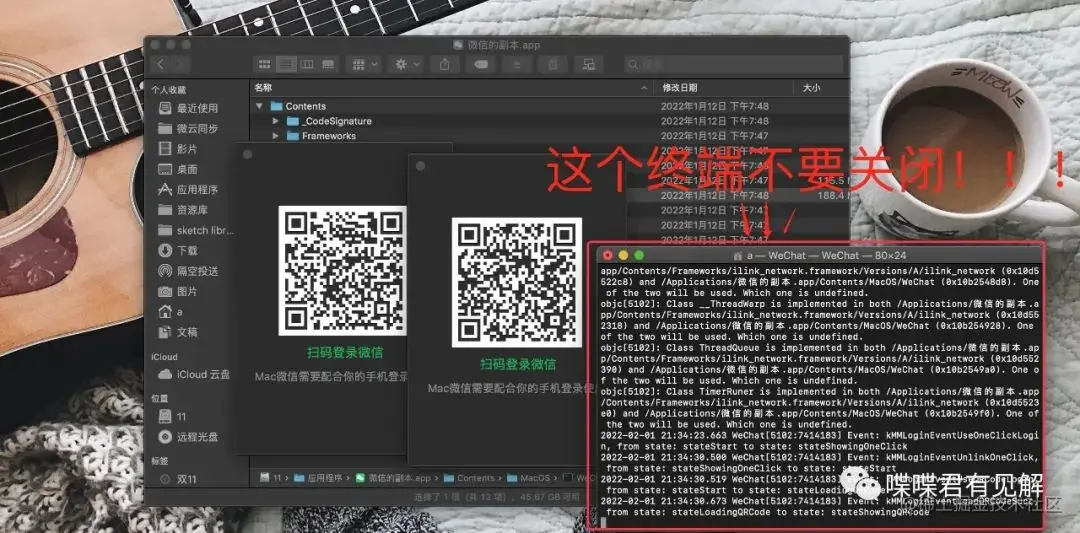
Task: Open 隔空投送 in the Finder sidebar
Action: (x=188, y=271)
